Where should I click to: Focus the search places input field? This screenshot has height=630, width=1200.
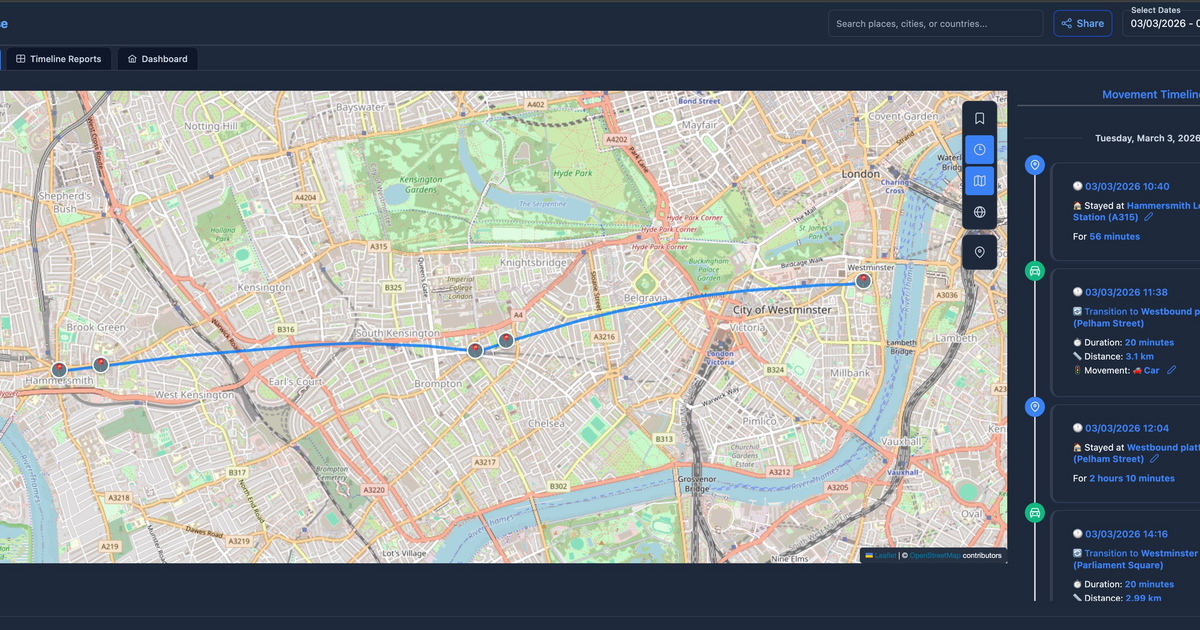(x=935, y=23)
